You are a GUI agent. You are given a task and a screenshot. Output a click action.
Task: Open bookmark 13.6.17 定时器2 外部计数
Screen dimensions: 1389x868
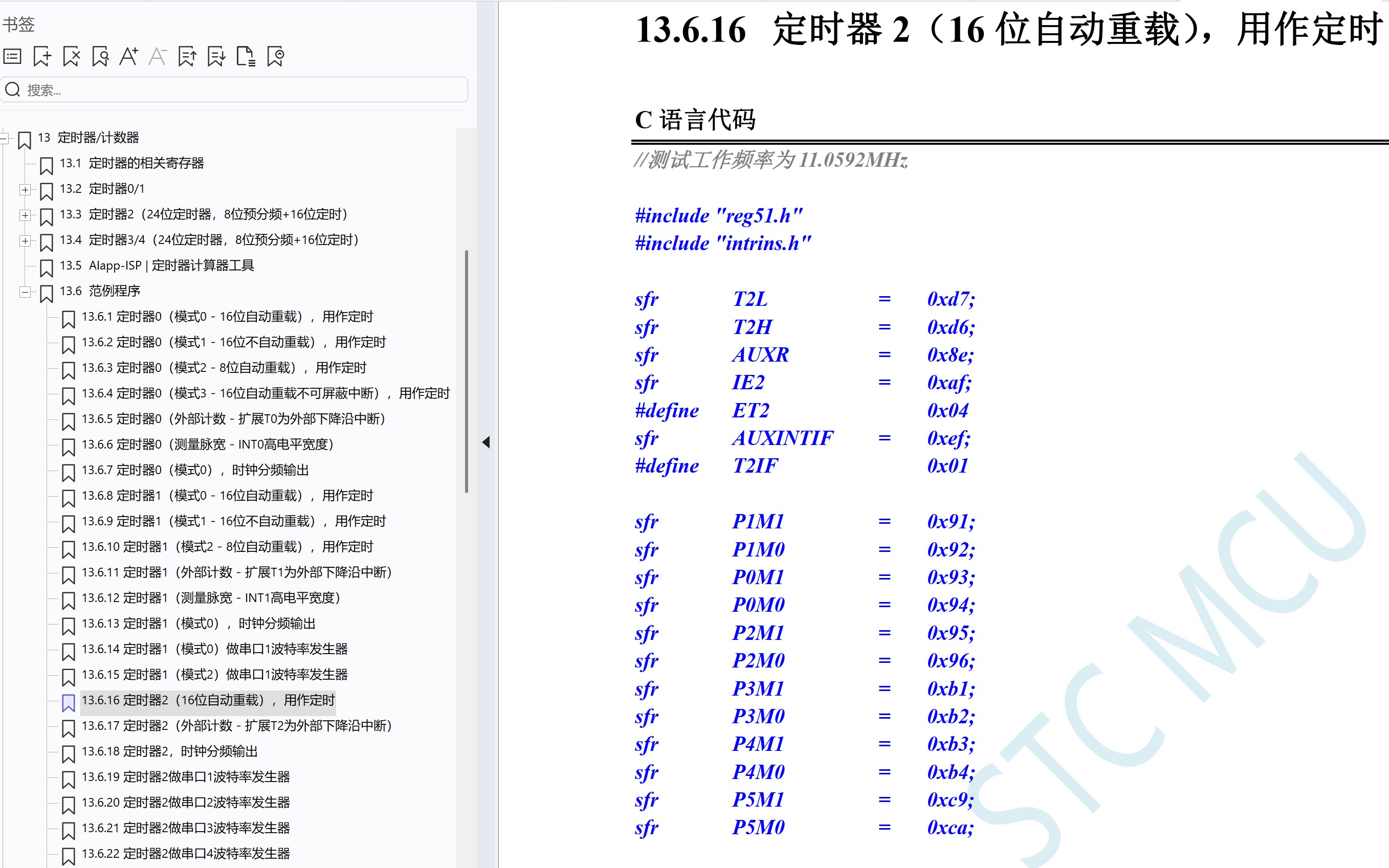[x=237, y=726]
